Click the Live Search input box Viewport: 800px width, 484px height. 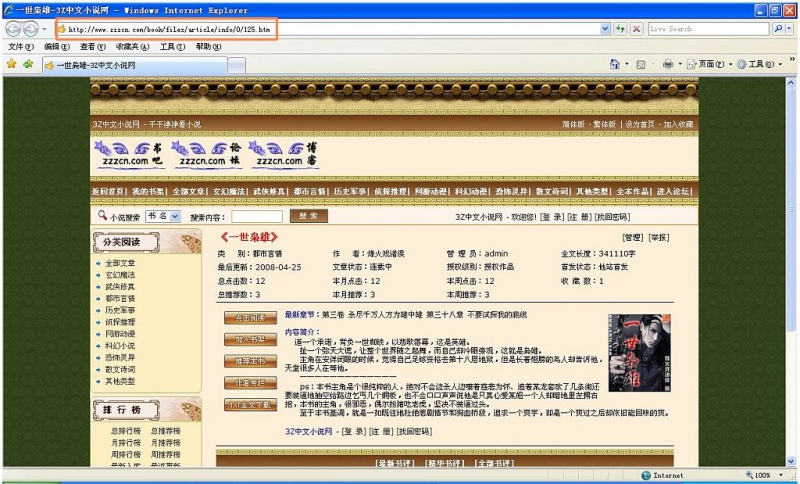point(708,29)
